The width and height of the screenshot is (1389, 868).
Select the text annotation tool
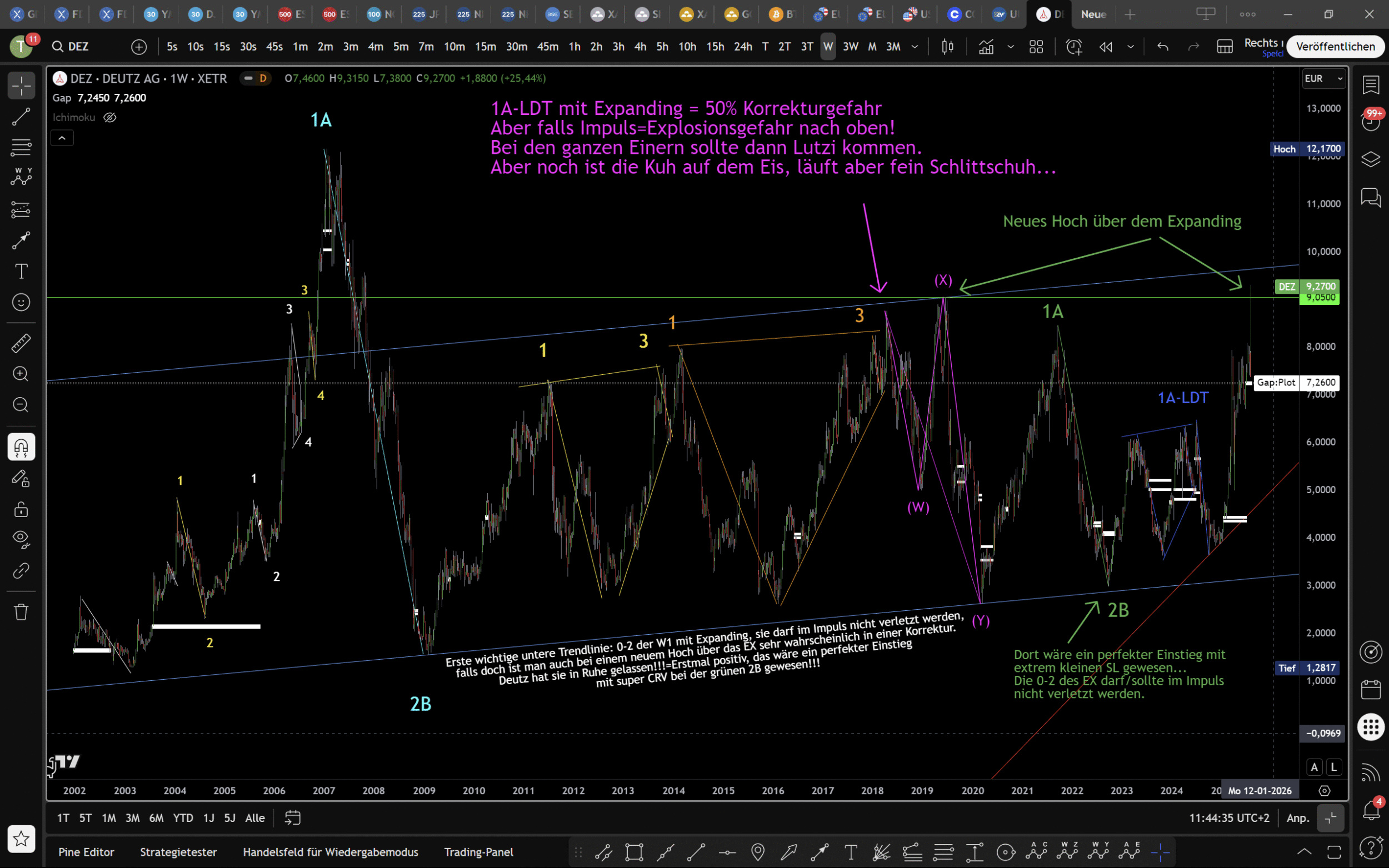(x=21, y=271)
